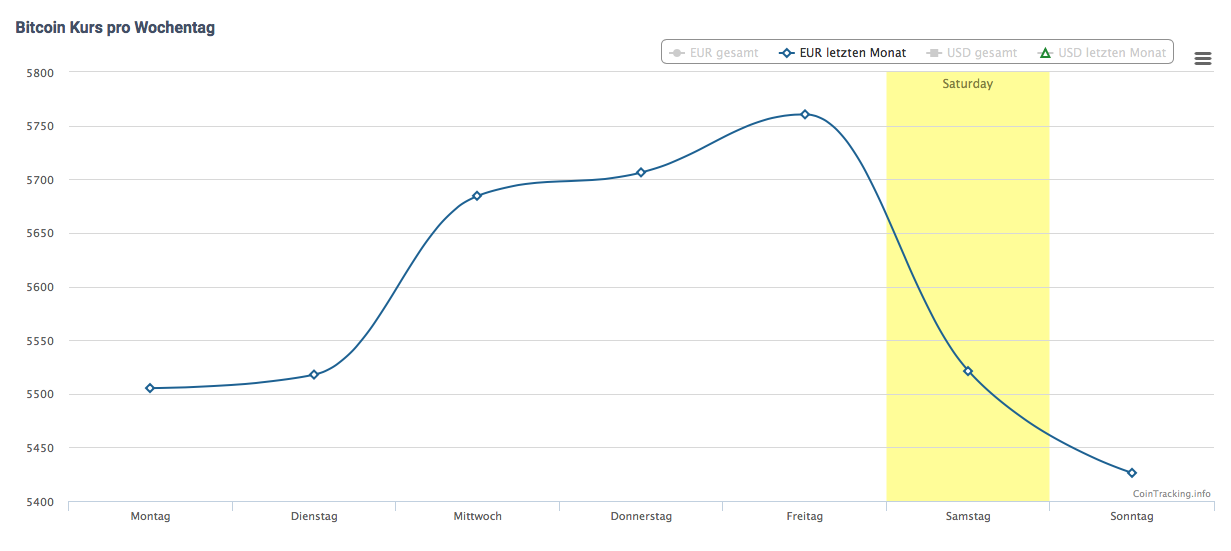Image resolution: width=1231 pixels, height=551 pixels.
Task: Show the EUR gesamt series
Action: click(x=714, y=53)
